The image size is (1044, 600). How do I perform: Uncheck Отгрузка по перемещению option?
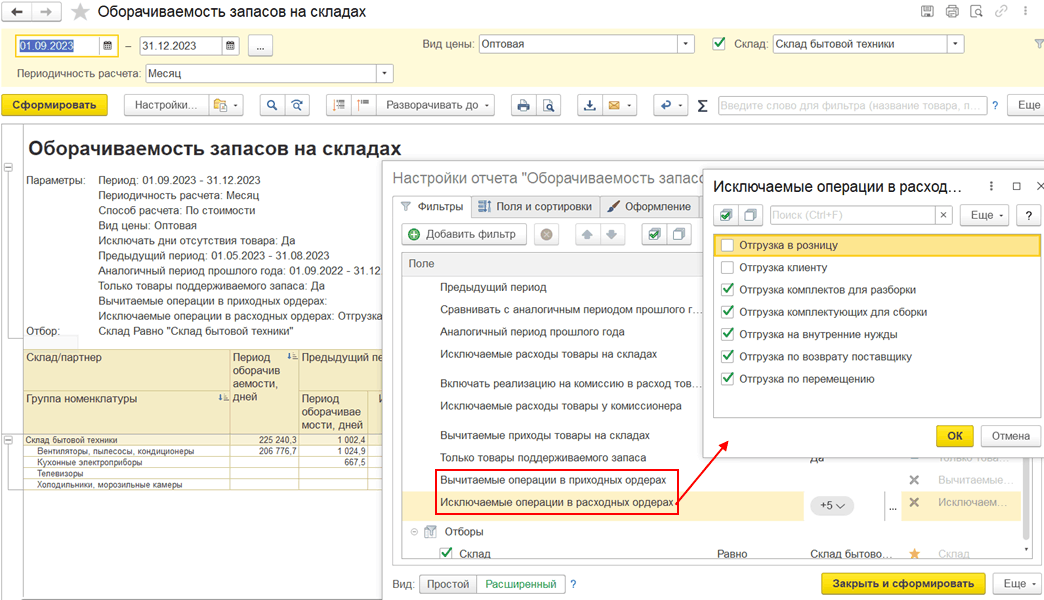pos(727,379)
